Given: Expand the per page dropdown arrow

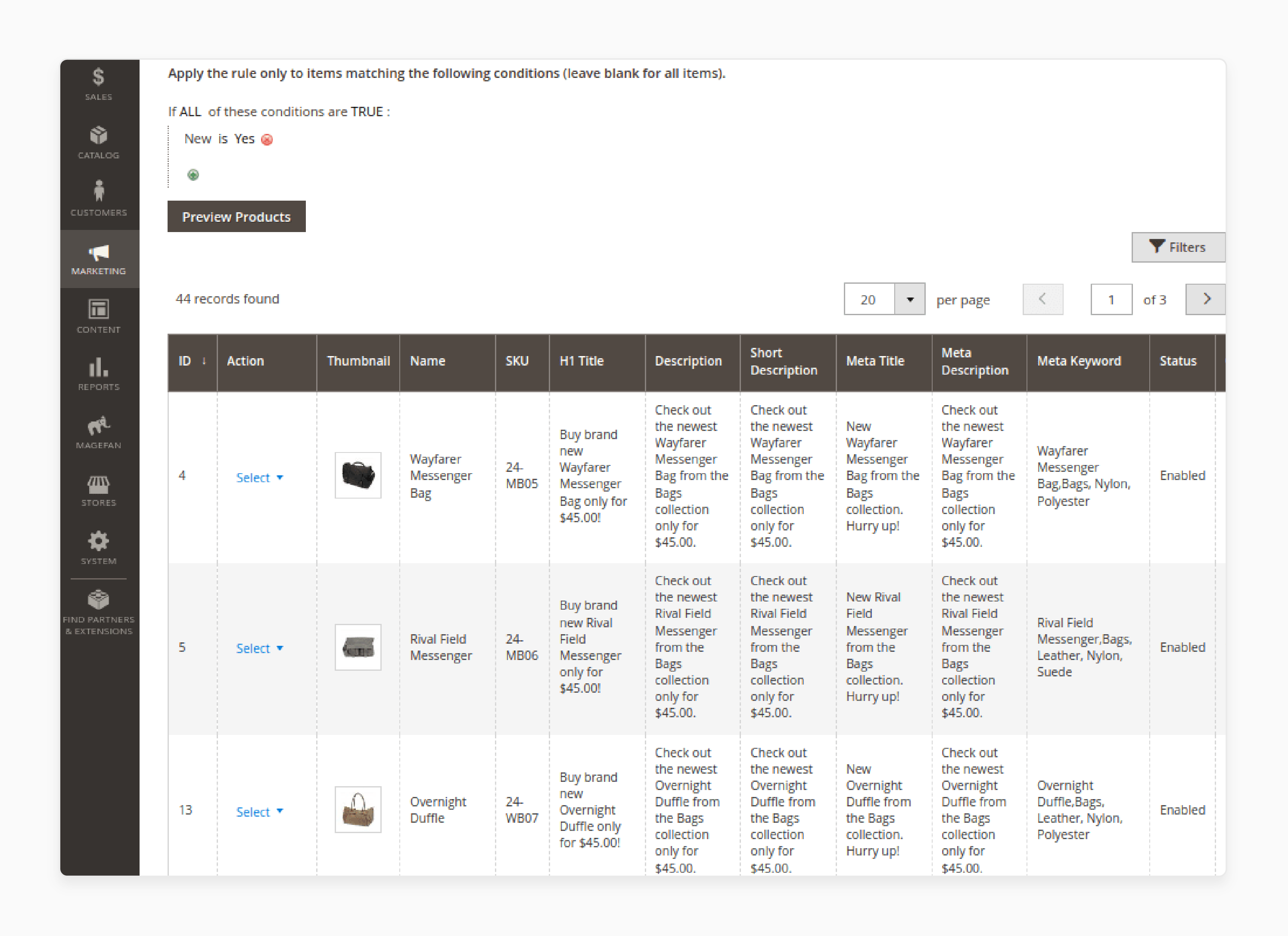Looking at the screenshot, I should pos(910,299).
